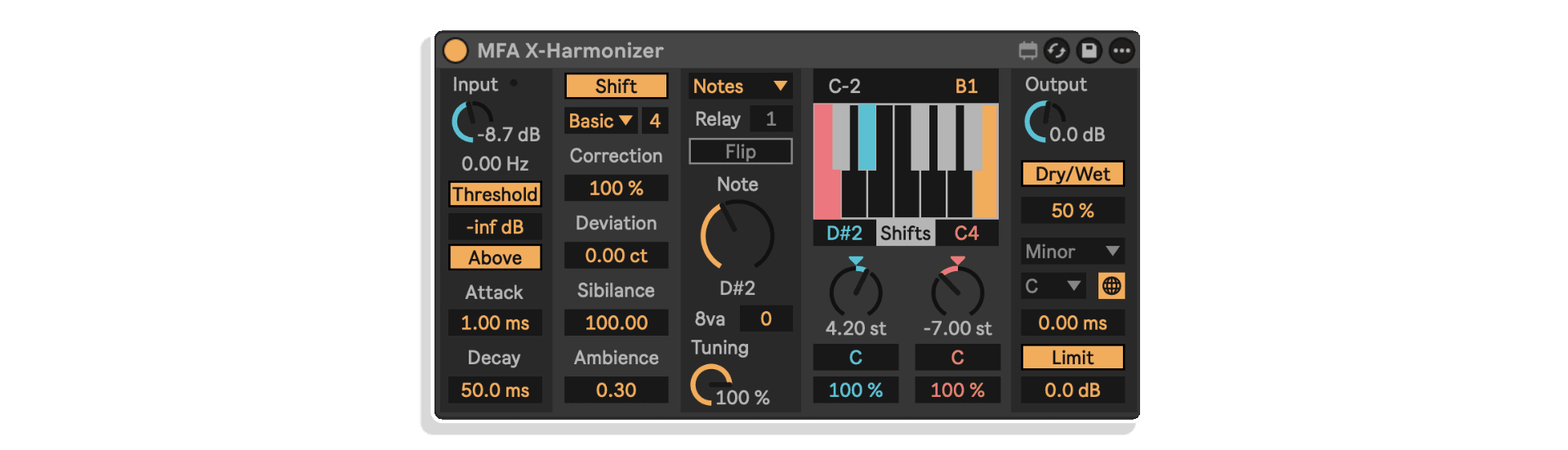Click the red C note button
1568x450 pixels.
click(958, 358)
